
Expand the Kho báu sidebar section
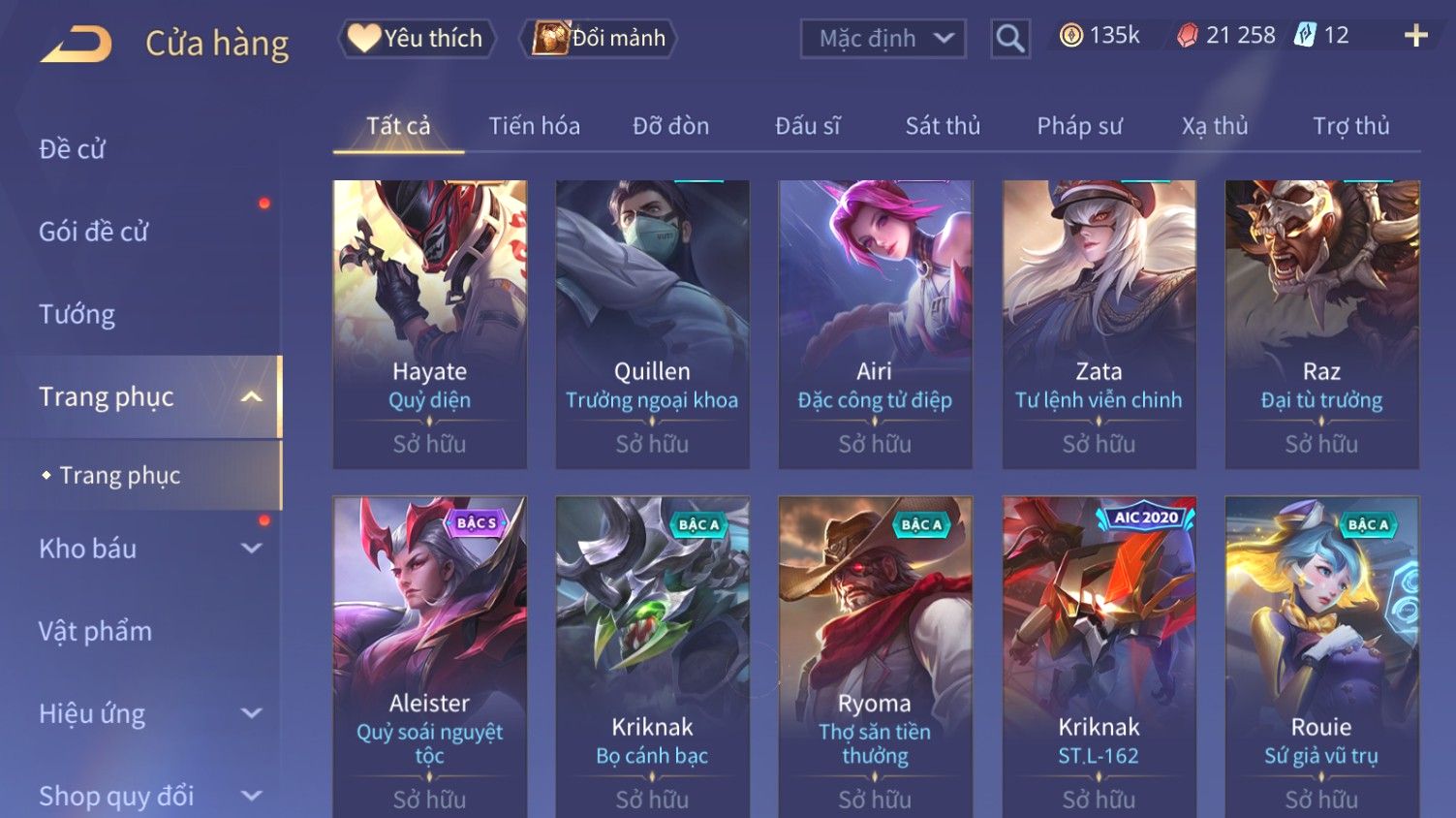pos(251,549)
